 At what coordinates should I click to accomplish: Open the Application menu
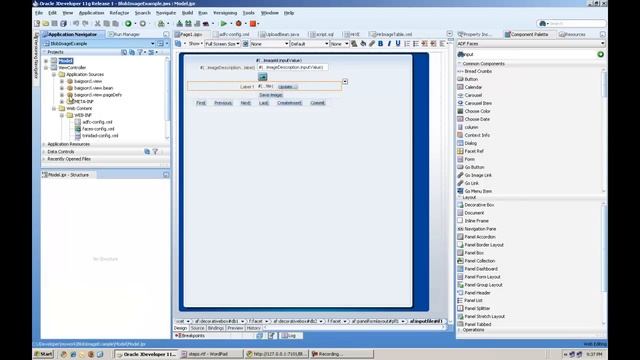point(91,13)
